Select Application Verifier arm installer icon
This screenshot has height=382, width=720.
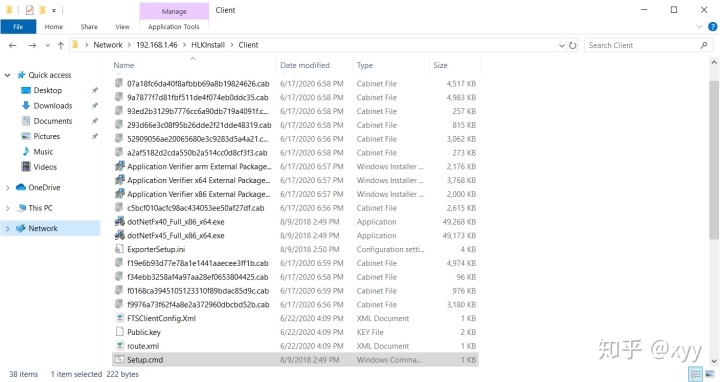coord(119,166)
